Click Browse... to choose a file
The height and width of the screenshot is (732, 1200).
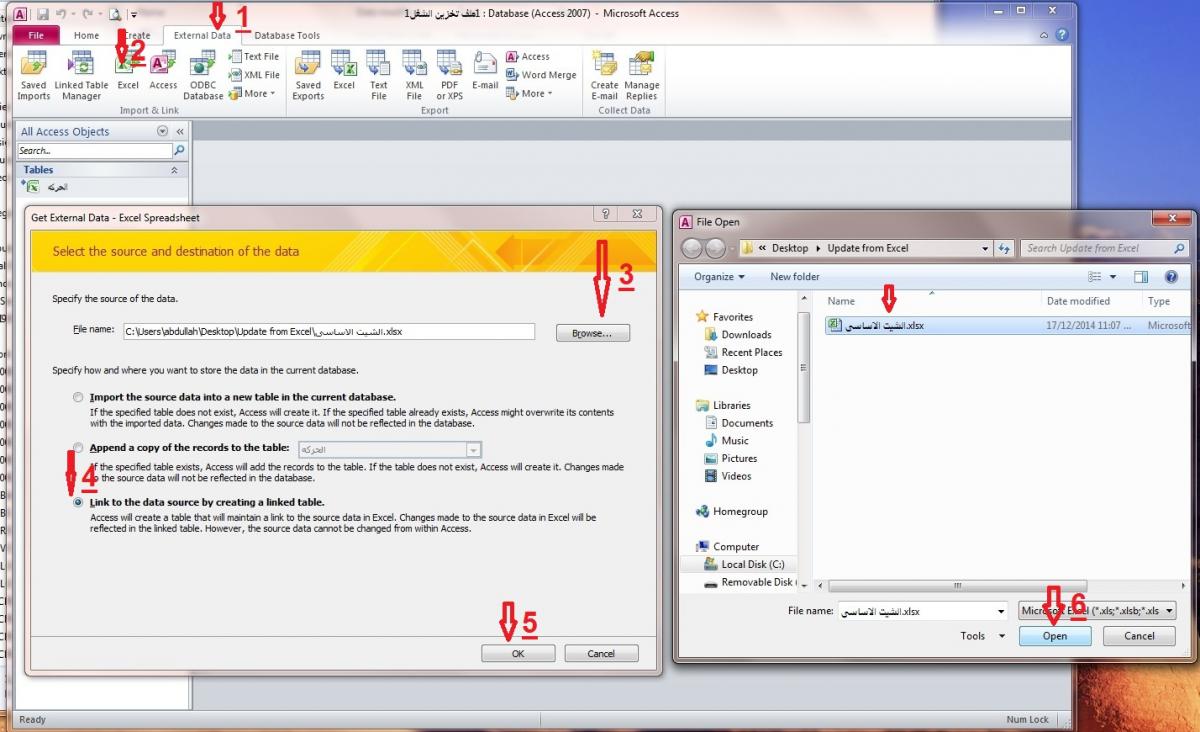click(x=593, y=333)
